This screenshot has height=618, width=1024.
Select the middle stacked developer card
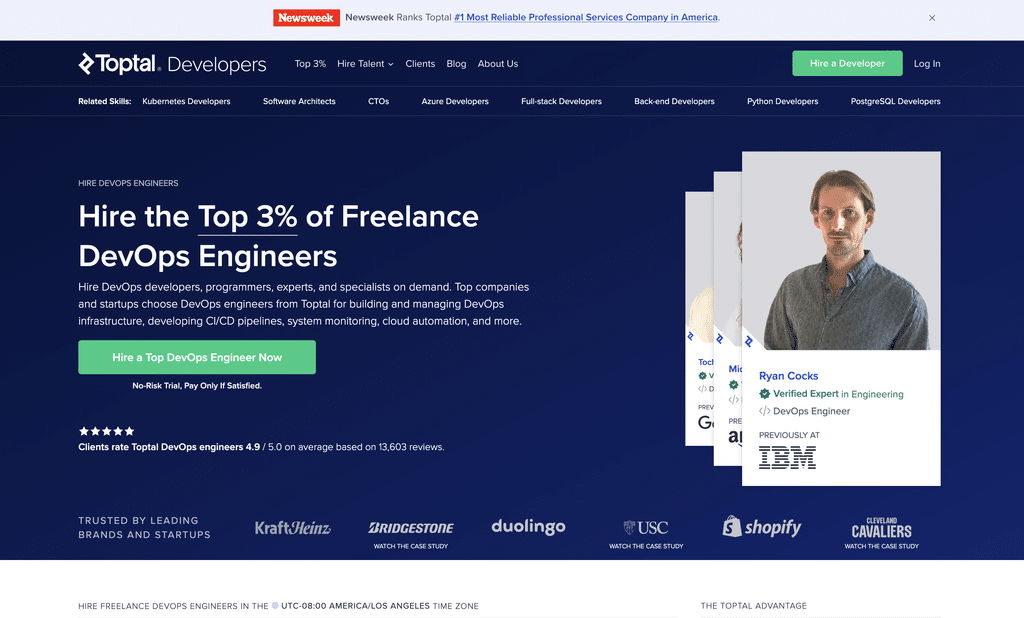pos(728,320)
